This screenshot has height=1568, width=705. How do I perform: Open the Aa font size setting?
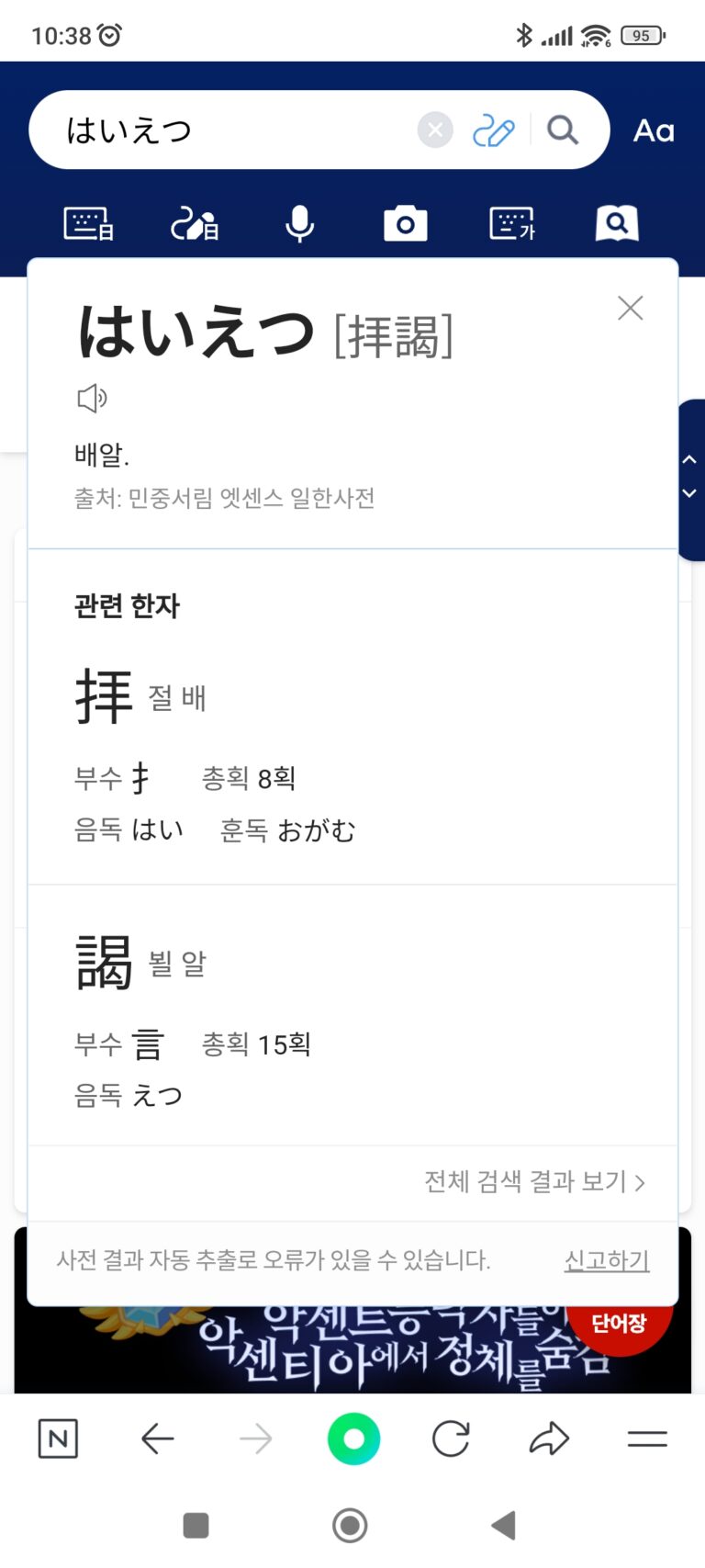pos(654,130)
